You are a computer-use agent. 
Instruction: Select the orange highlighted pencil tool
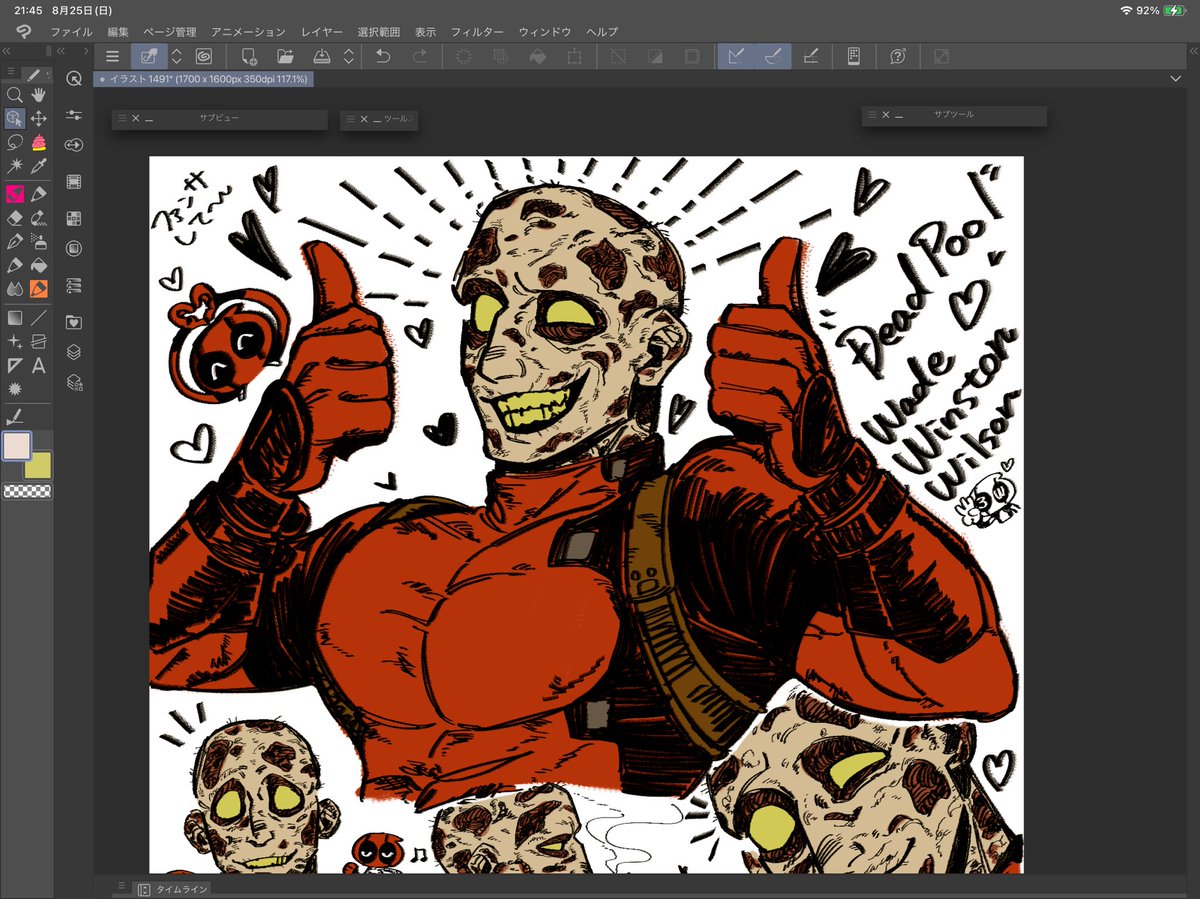pyautogui.click(x=39, y=289)
